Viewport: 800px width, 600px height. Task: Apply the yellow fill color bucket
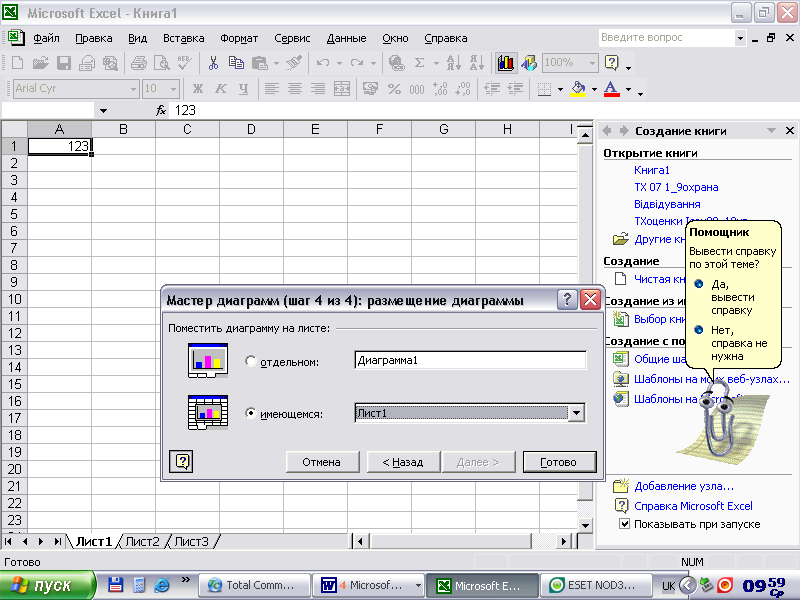pos(578,89)
